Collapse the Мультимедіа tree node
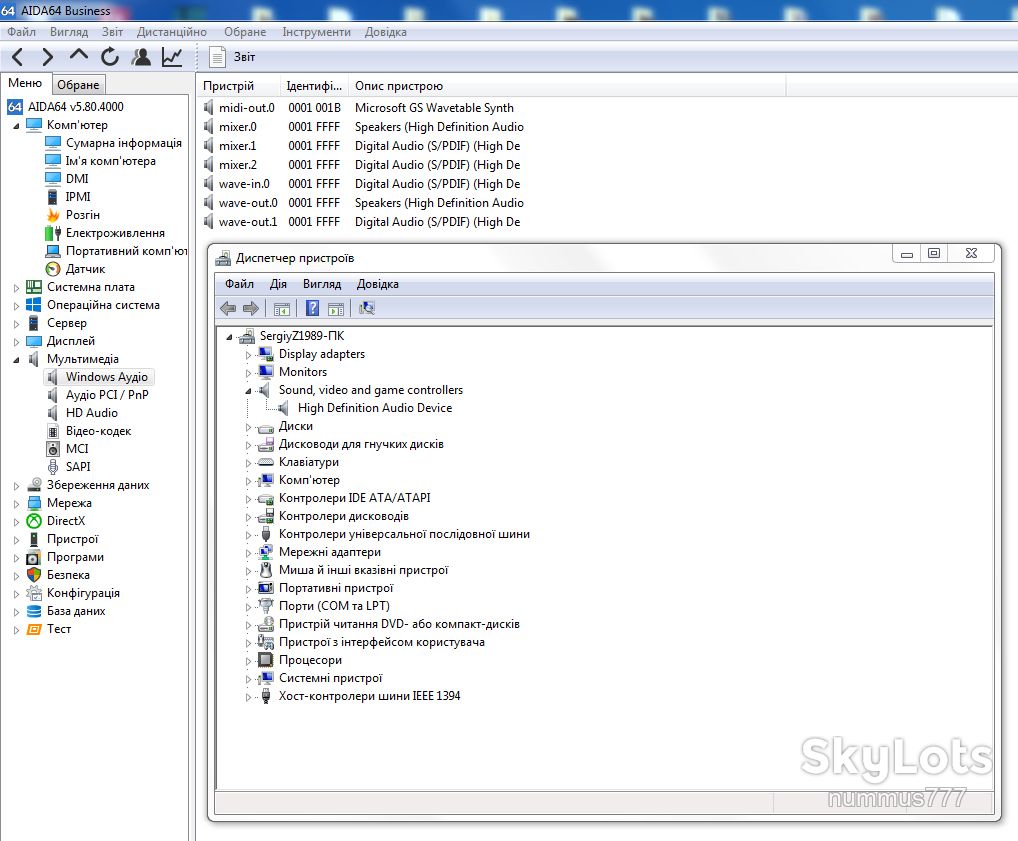 coord(17,360)
